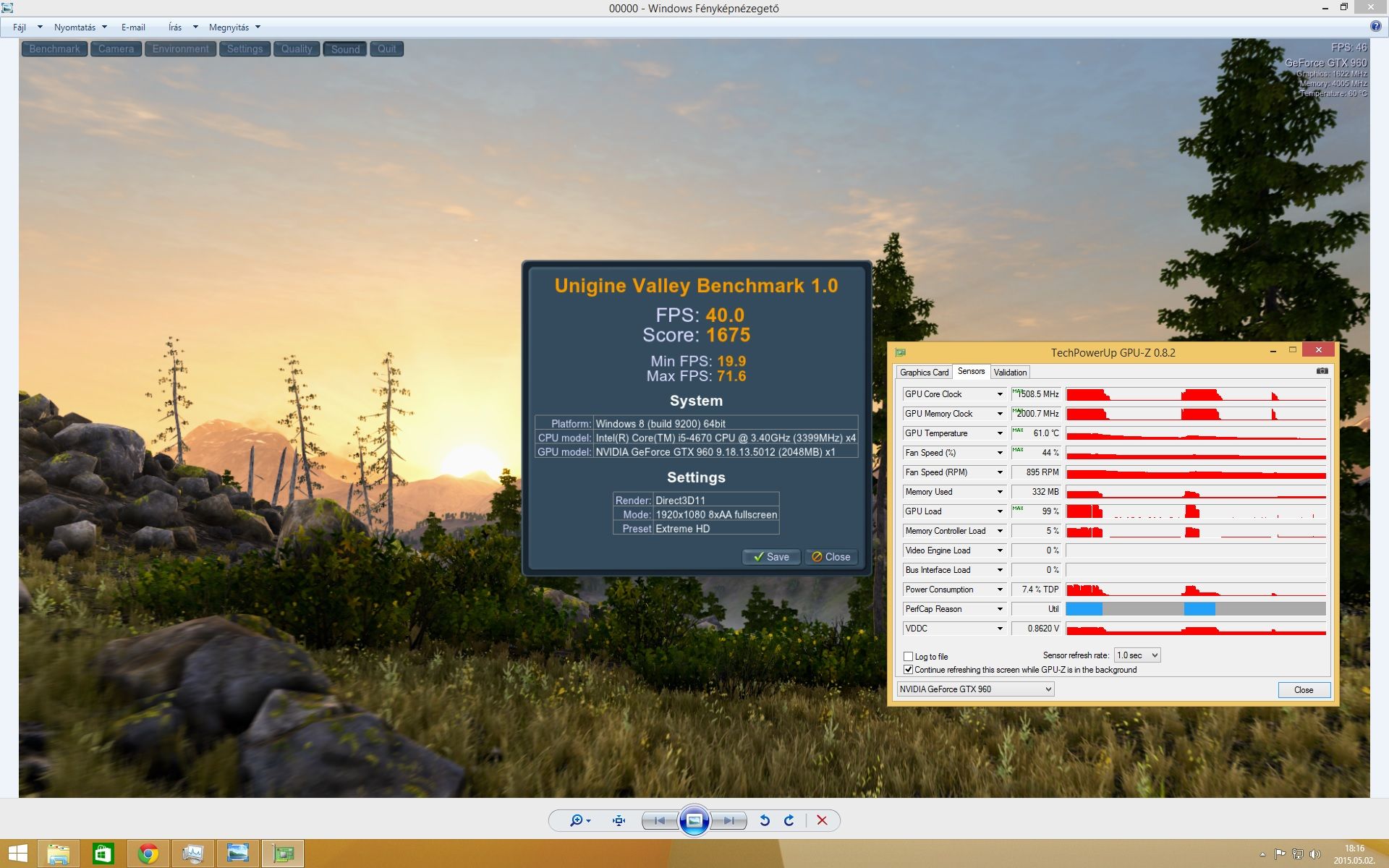
Task: Start the slideshow with the center button
Action: tap(694, 820)
